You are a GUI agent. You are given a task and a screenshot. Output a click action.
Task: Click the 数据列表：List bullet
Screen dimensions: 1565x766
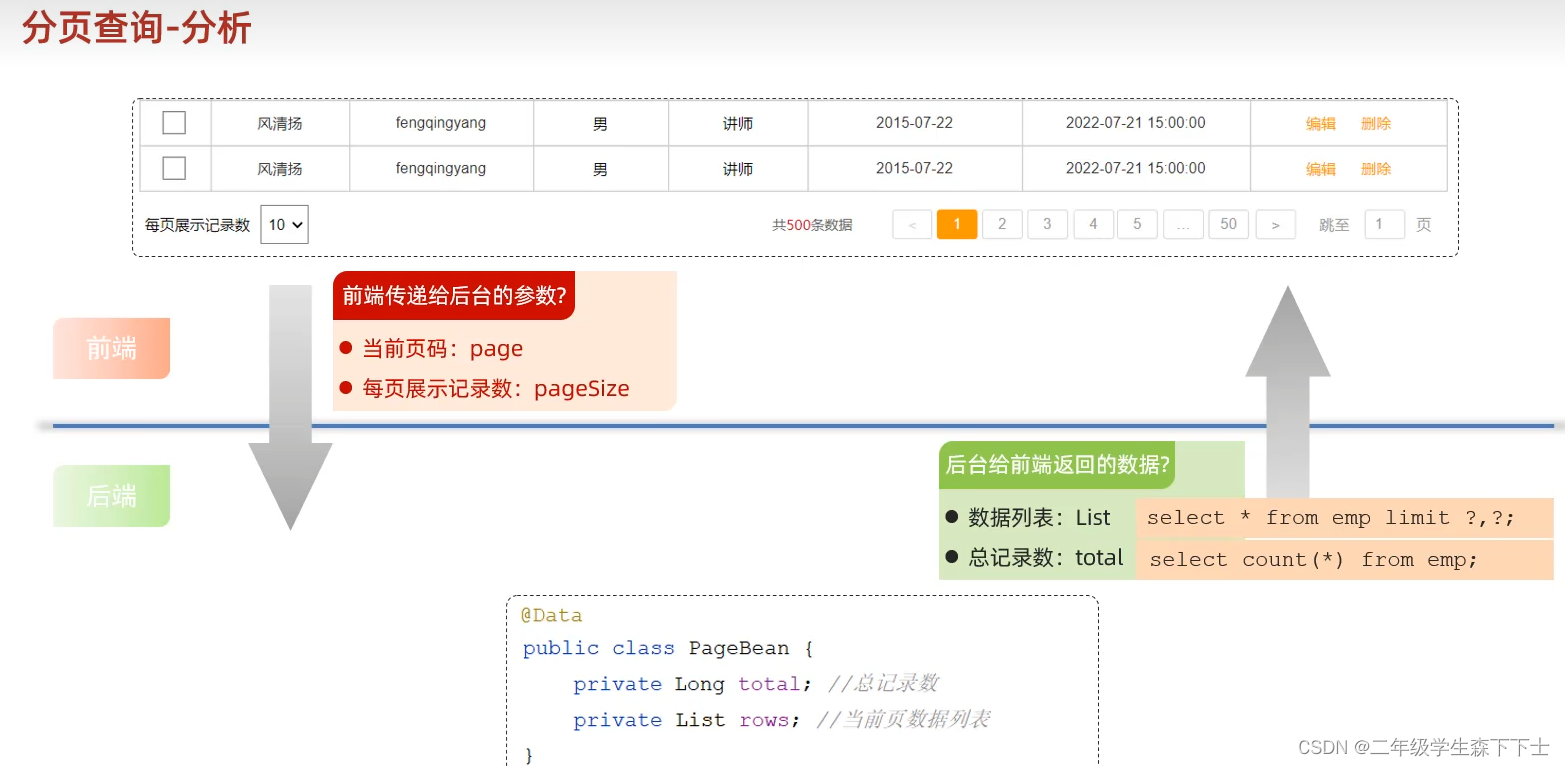tap(1028, 517)
